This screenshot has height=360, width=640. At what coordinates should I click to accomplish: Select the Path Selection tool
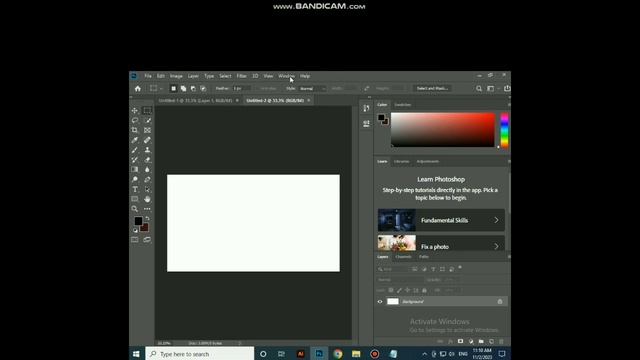pyautogui.click(x=147, y=189)
